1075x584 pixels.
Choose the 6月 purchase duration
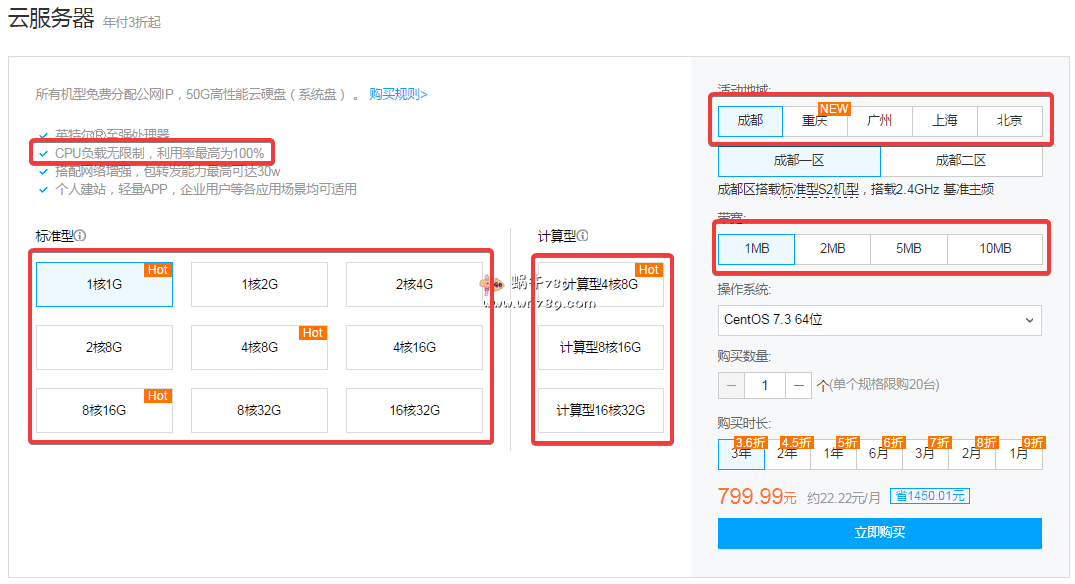point(879,454)
